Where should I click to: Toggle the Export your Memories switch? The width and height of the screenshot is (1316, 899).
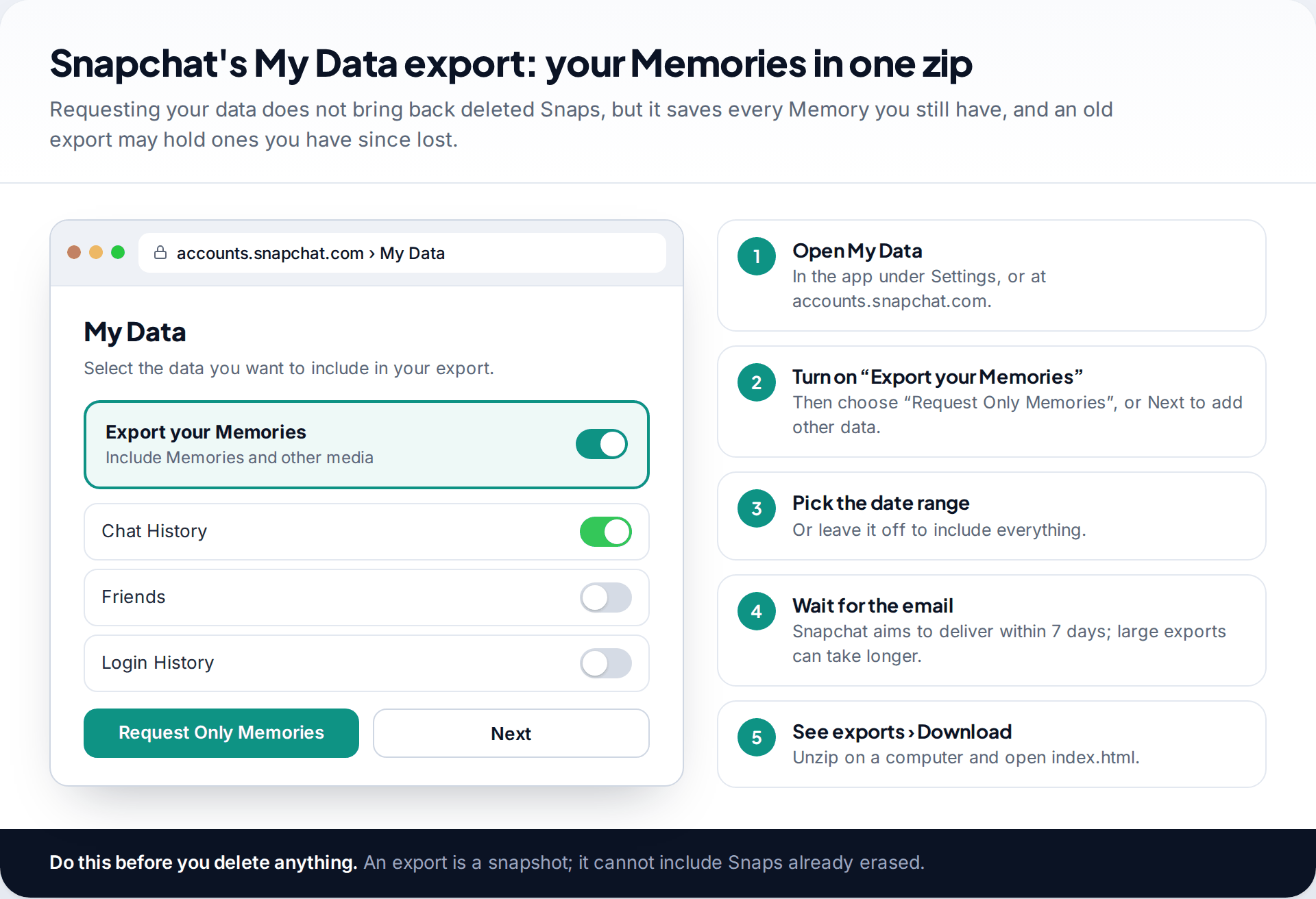pos(602,444)
